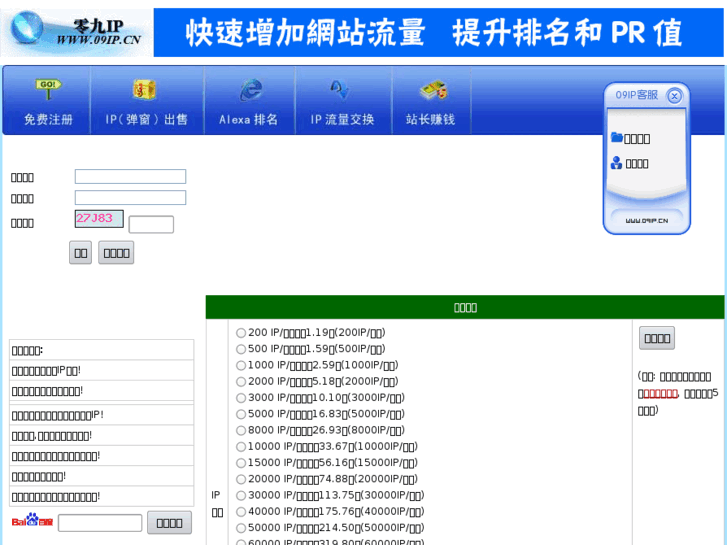
Task: Click the Alexa ranking IE icon
Action: point(251,90)
